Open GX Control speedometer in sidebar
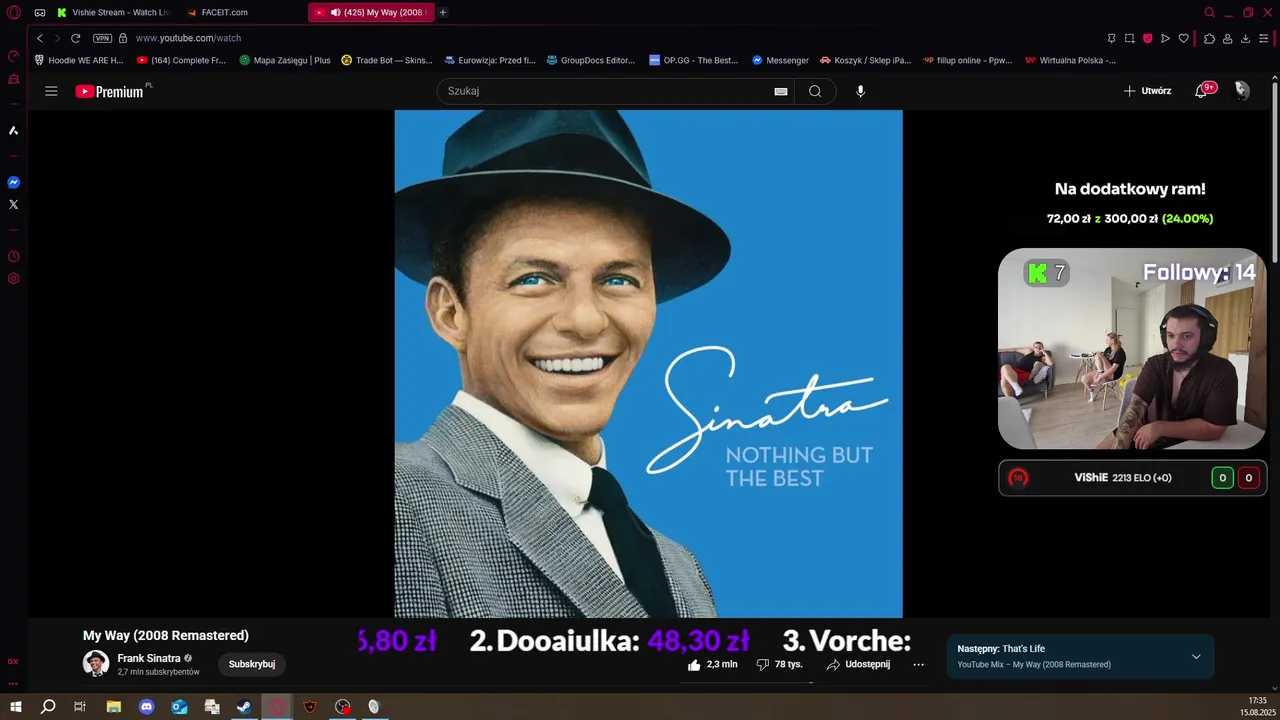 tap(14, 56)
